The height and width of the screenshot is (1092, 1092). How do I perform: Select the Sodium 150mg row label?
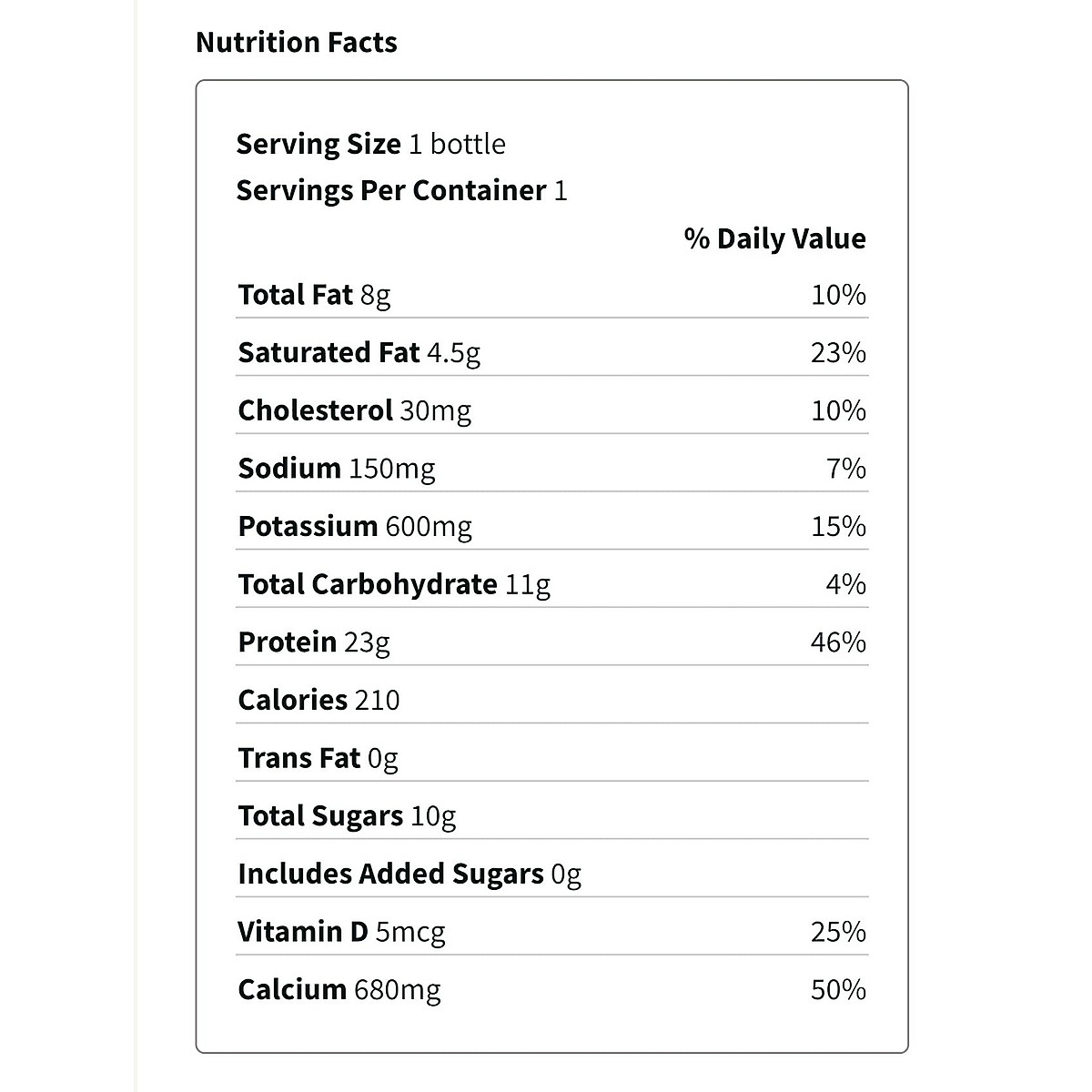(336, 468)
